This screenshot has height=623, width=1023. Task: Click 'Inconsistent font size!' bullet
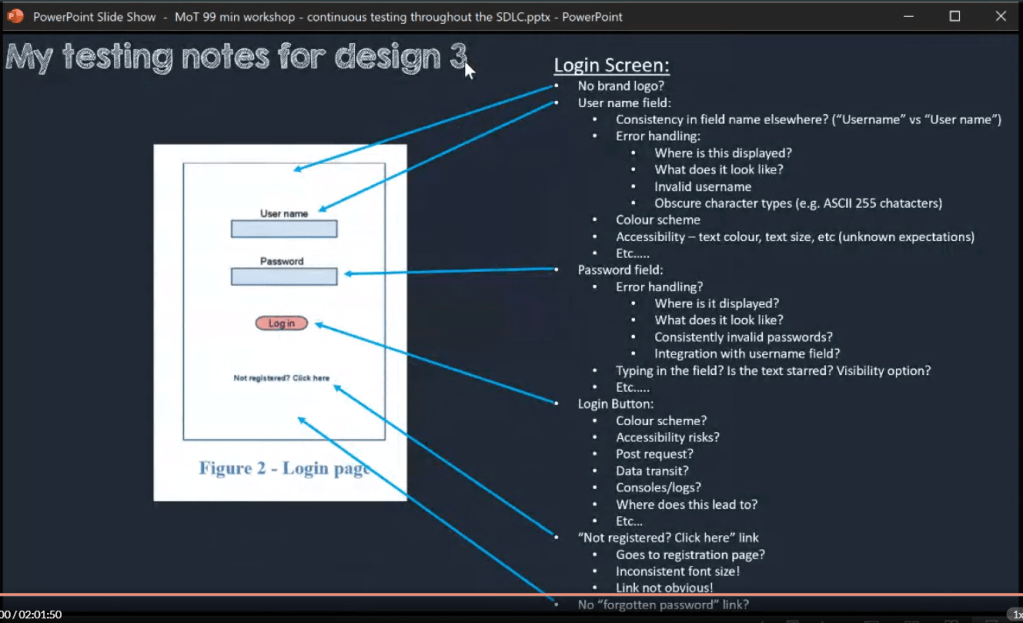point(677,571)
